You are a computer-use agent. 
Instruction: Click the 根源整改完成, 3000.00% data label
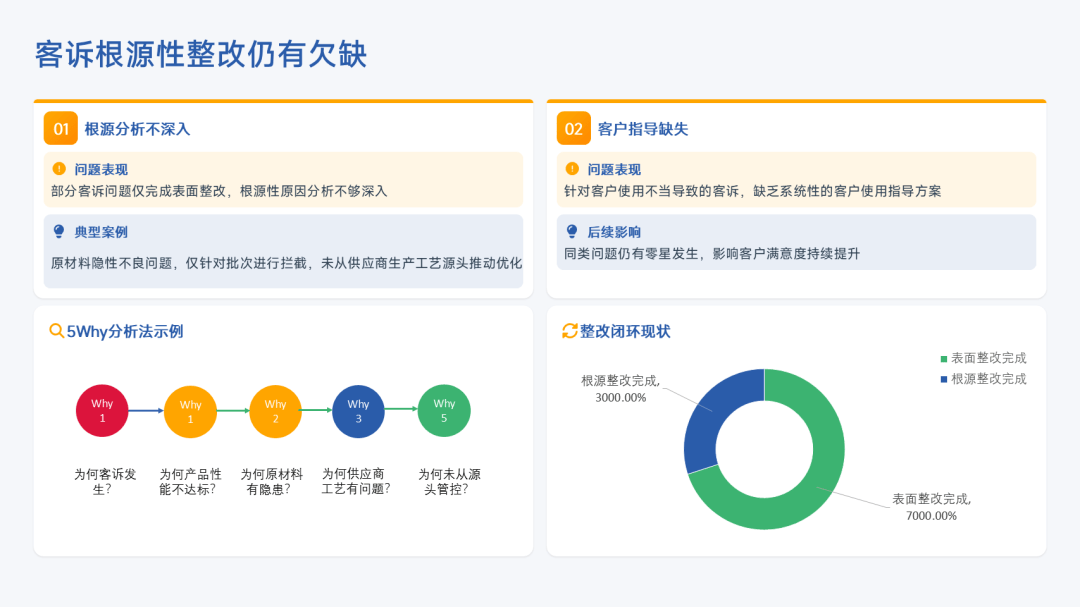[x=620, y=389]
